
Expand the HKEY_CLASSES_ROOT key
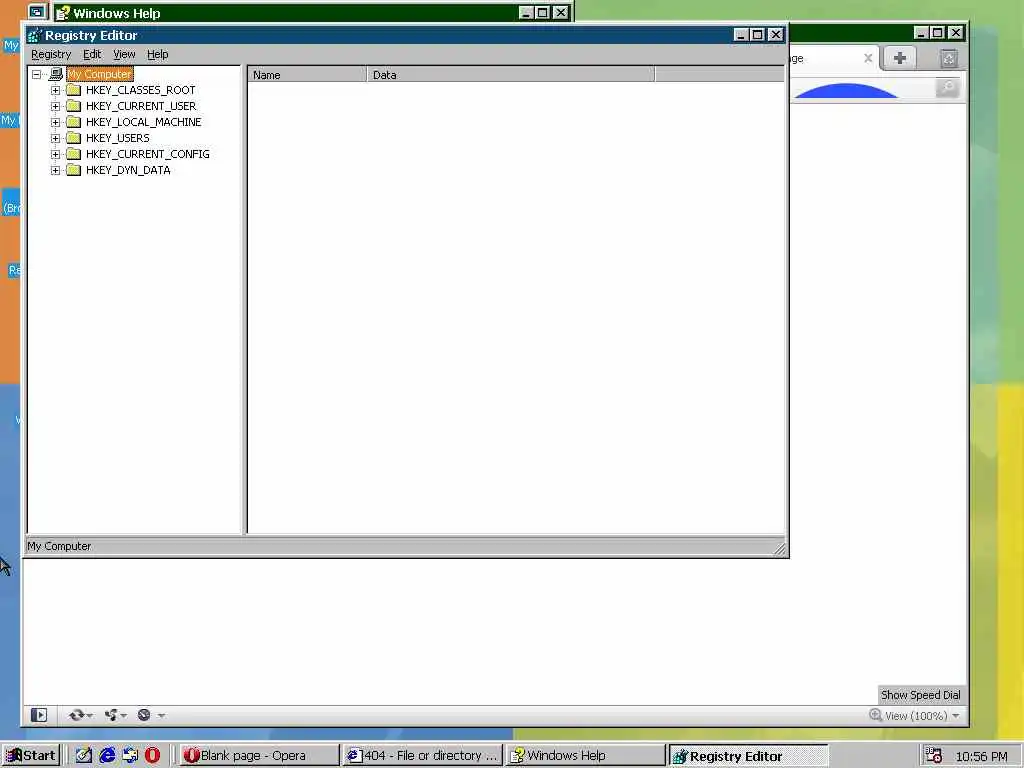point(56,90)
